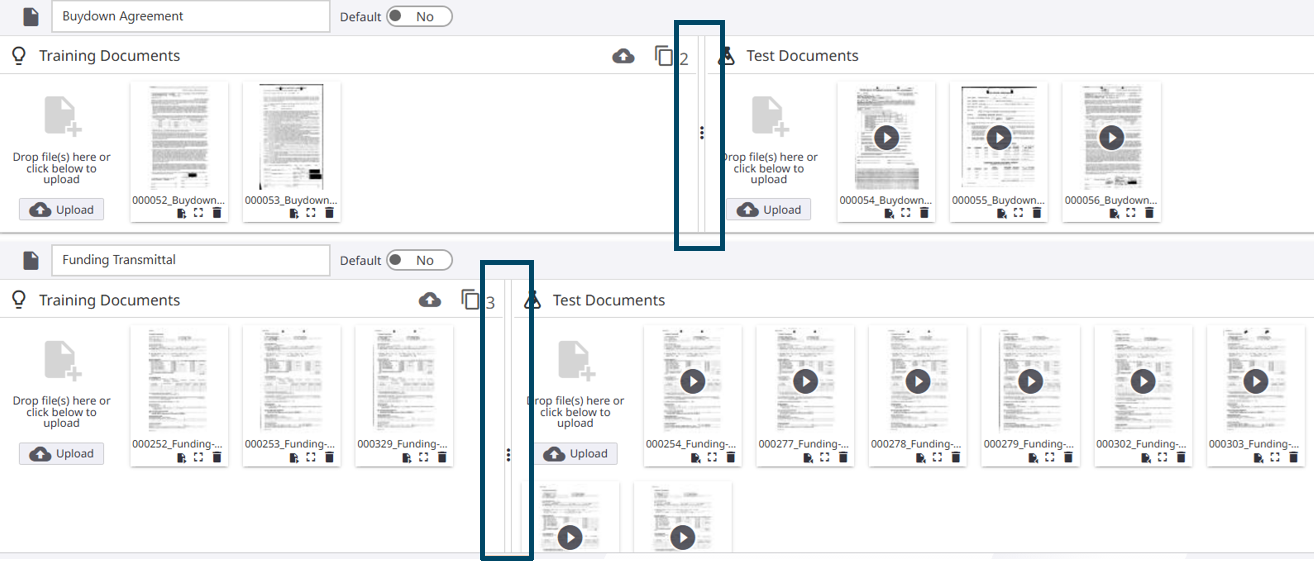
Task: Click Upload button in Funding Test Documents
Action: pos(575,454)
